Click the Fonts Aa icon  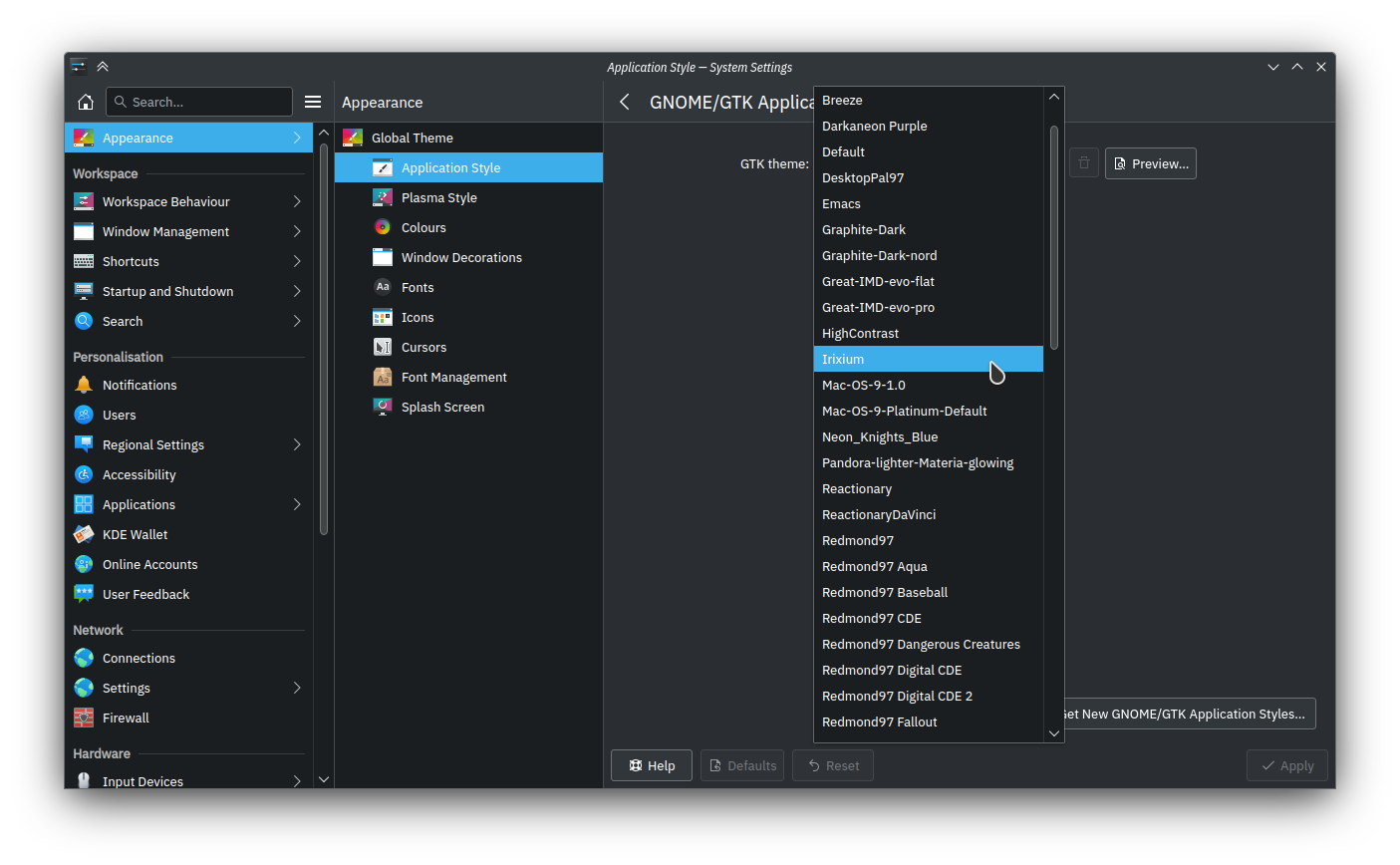383,287
